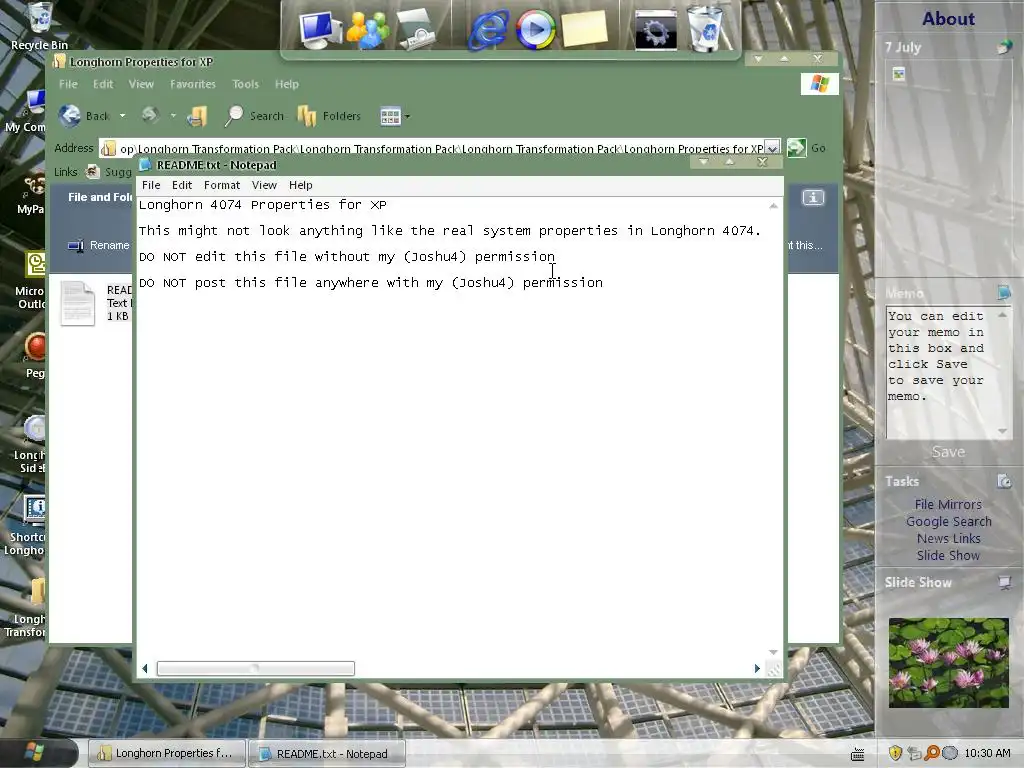Click the Windows flag logo in Explorer
1024x768 pixels.
click(x=820, y=84)
